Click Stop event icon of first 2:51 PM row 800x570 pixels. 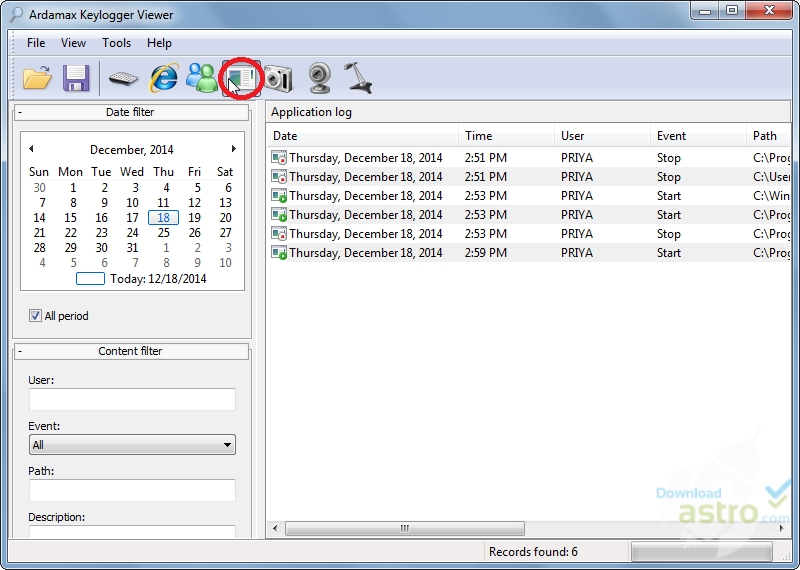(279, 158)
